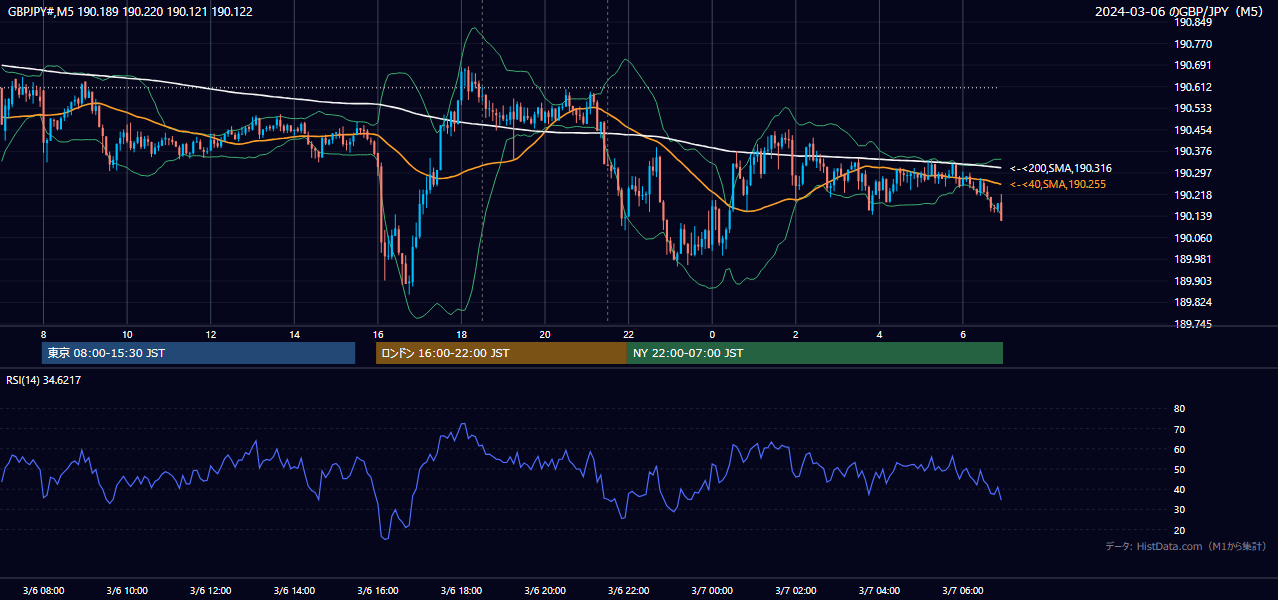The width and height of the screenshot is (1278, 600).
Task: Click hour label 22 under the price chart
Action: click(628, 334)
